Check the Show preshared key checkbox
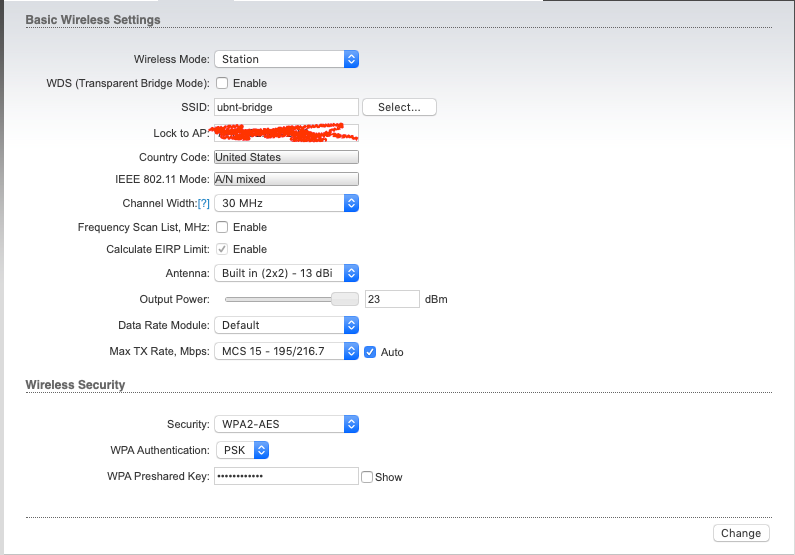 point(367,477)
